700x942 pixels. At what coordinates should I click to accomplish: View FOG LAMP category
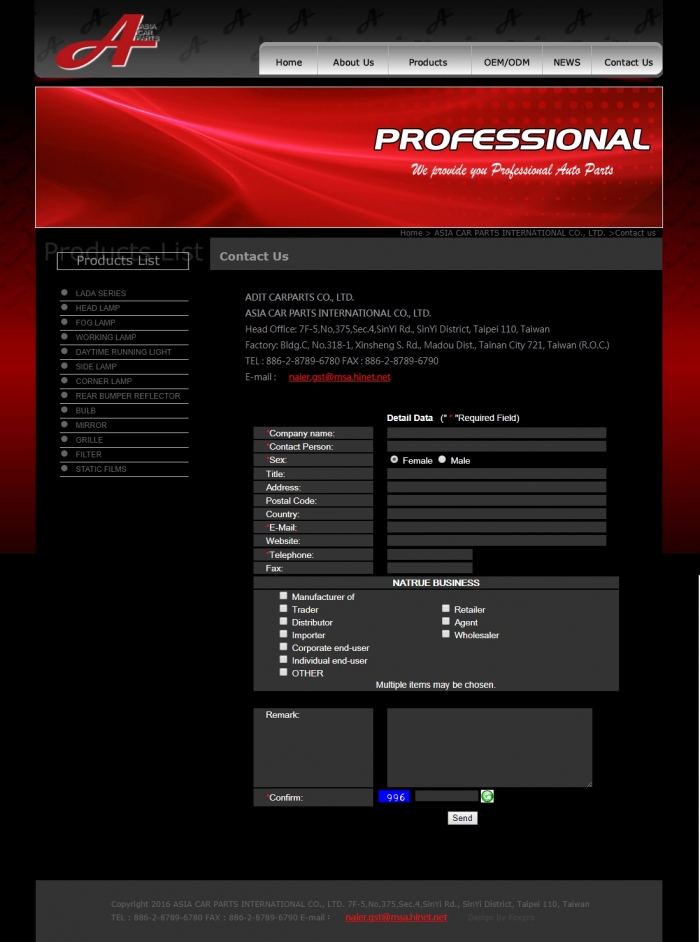coord(95,323)
